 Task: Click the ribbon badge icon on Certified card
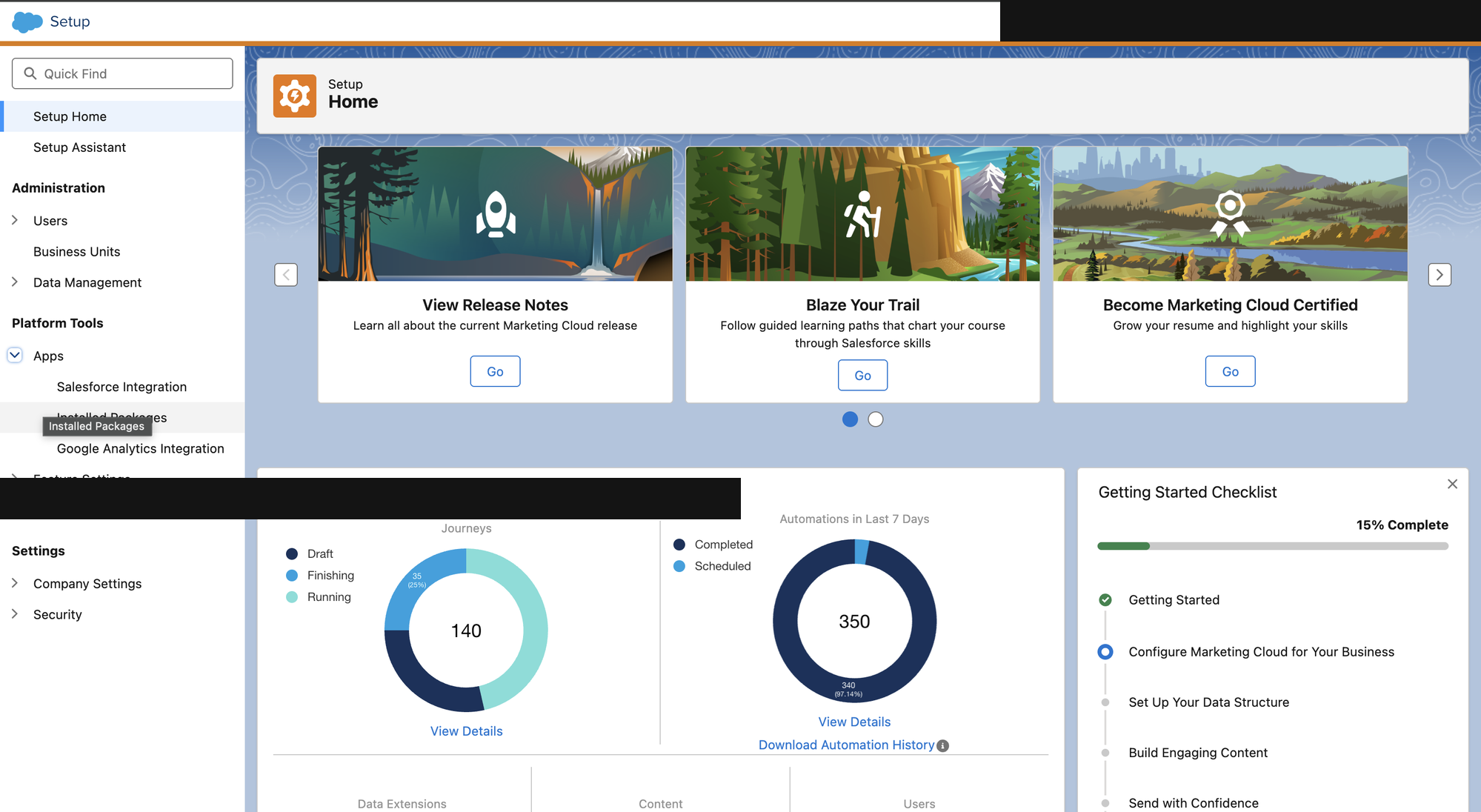tap(1230, 214)
